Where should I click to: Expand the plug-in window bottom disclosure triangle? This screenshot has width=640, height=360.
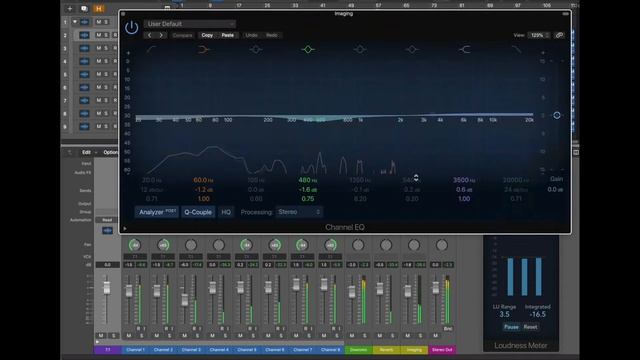click(x=125, y=229)
